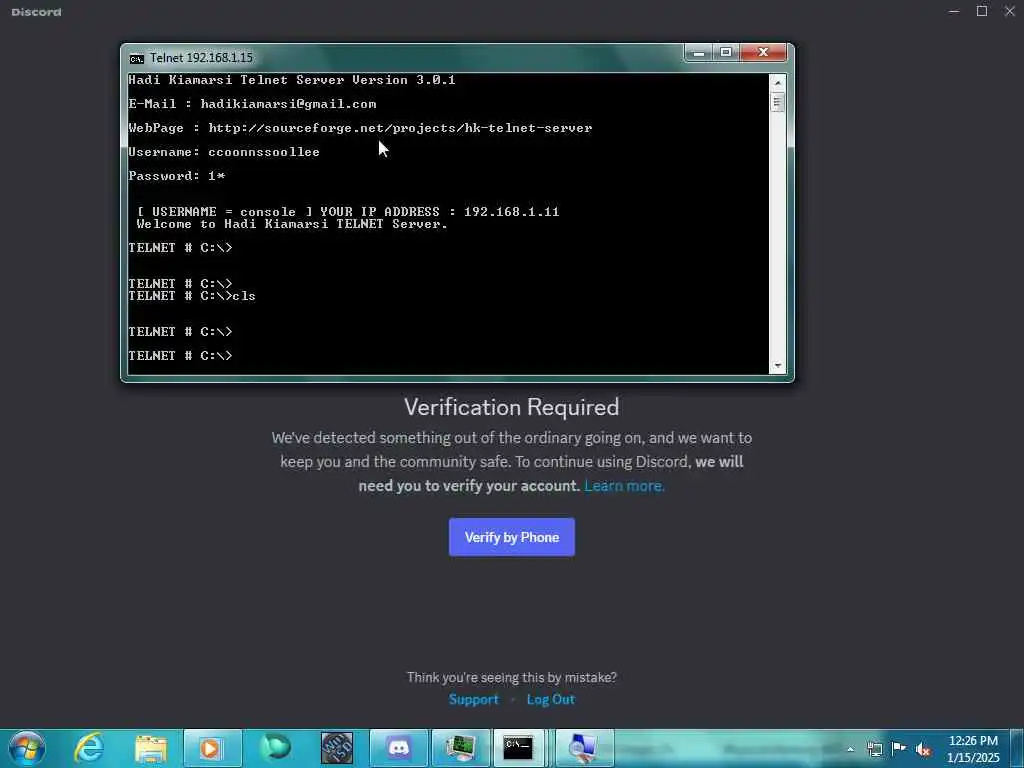Switch to Discord via its taskbar icon
Screen dimensions: 1024x768
399,748
